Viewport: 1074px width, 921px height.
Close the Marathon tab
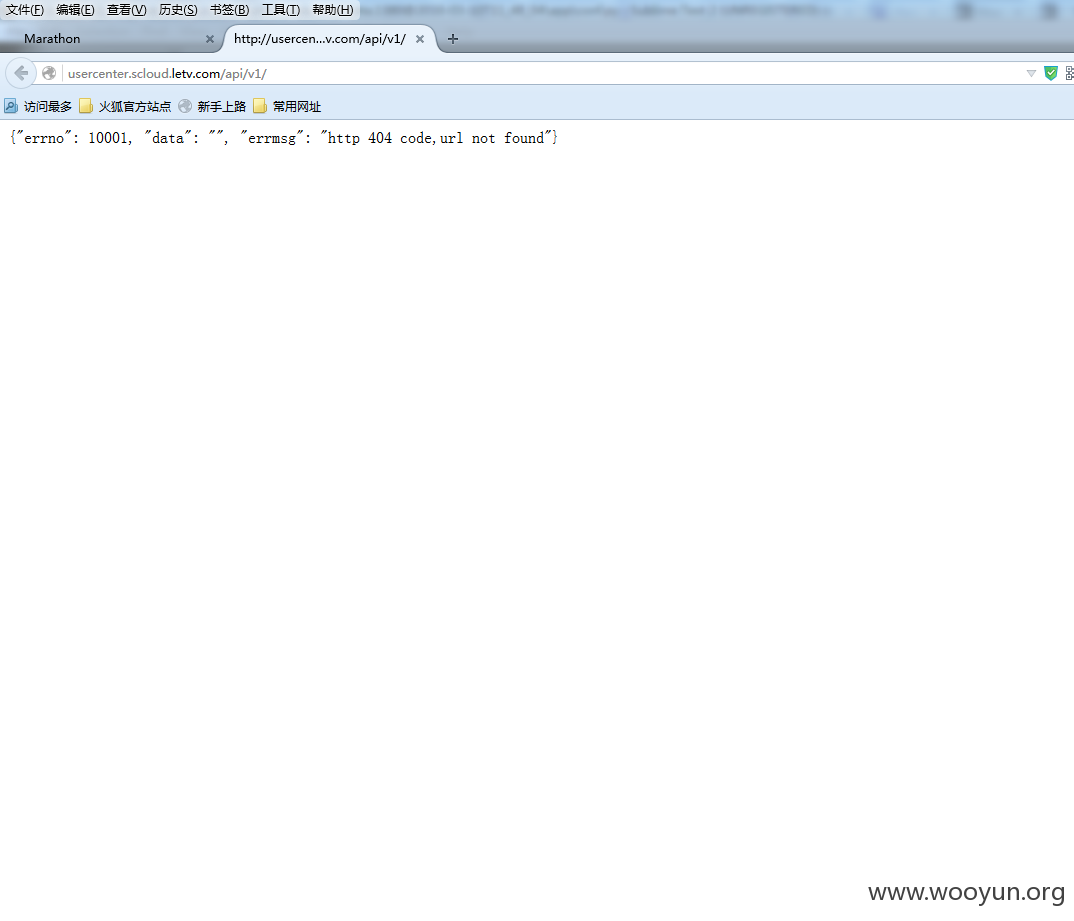(x=210, y=39)
